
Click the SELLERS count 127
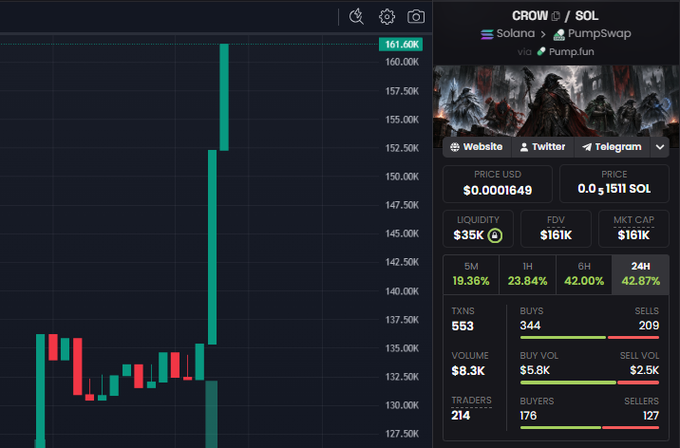(x=651, y=416)
